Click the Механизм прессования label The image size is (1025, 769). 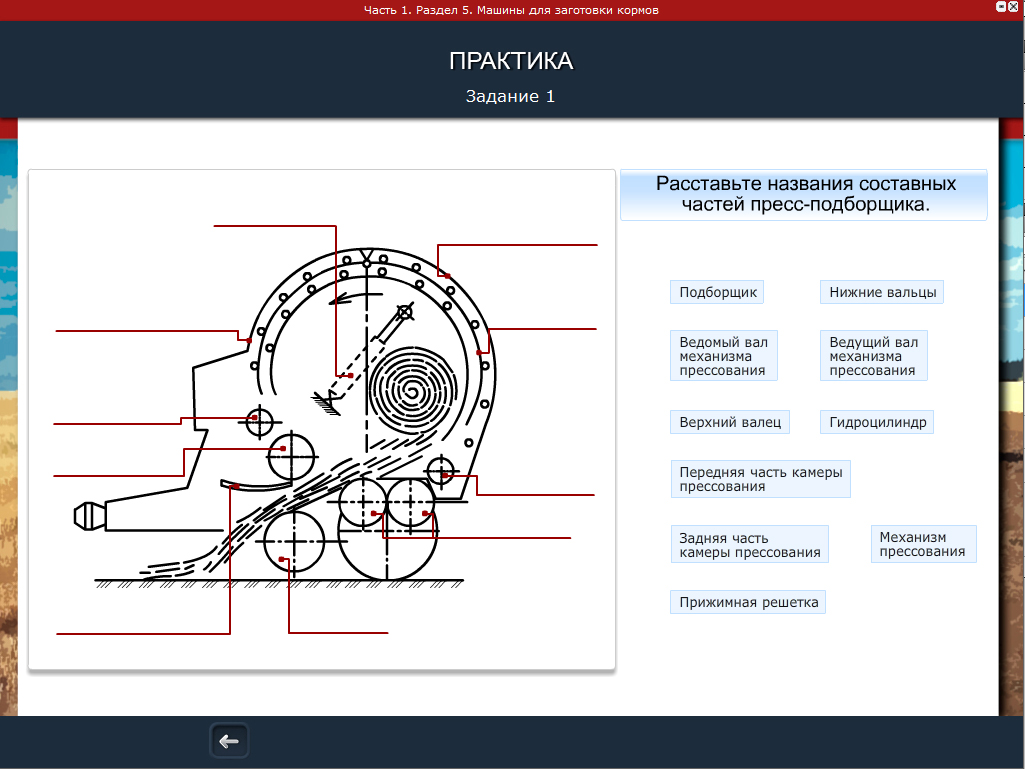[x=922, y=544]
